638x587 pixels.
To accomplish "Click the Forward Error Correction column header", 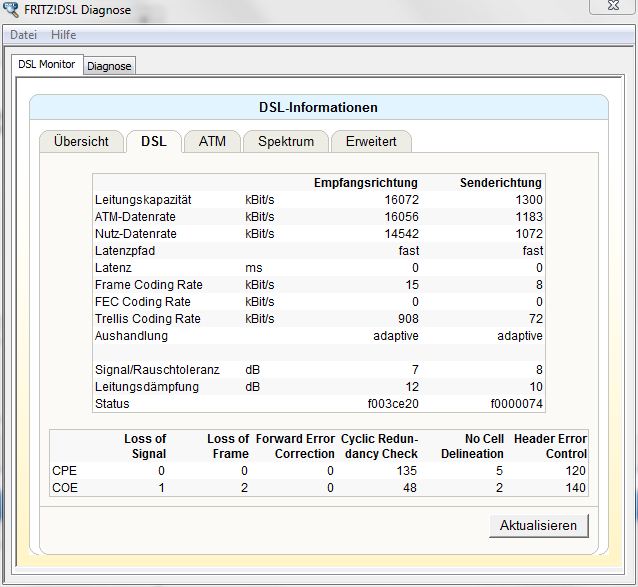I will [295, 446].
